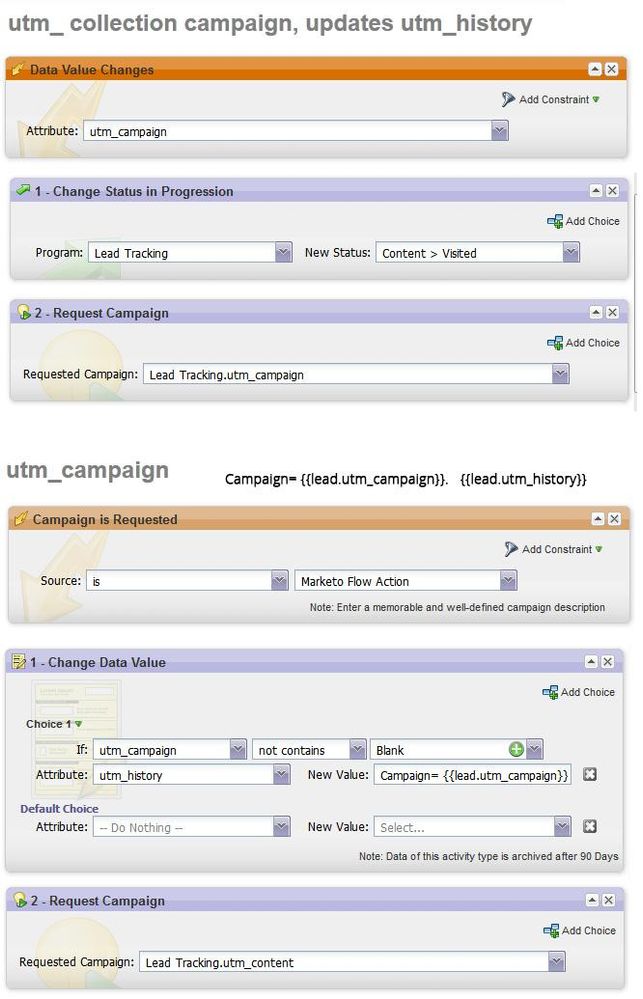Collapse the Change Status in Progression step
643x999 pixels.
click(596, 190)
